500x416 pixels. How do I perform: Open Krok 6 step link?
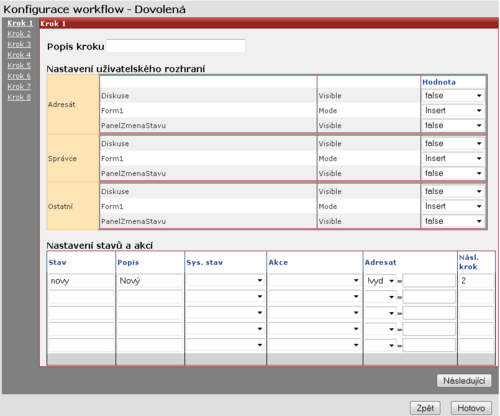[19, 76]
